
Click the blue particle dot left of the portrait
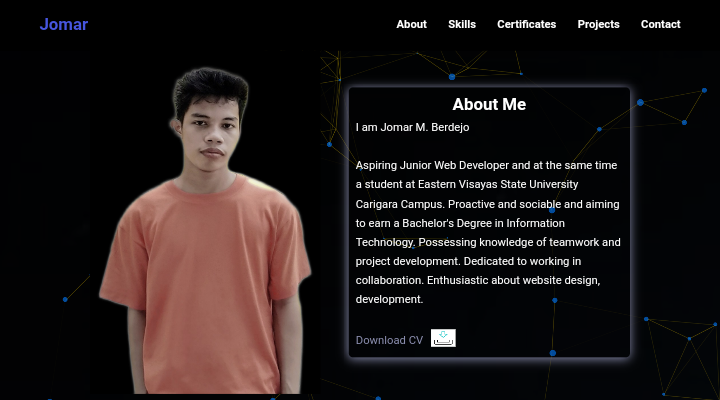[65, 299]
